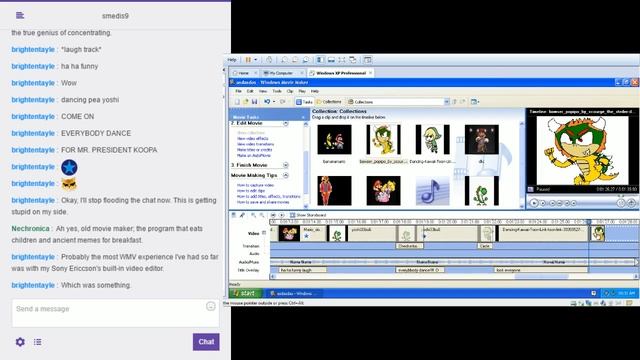640x360 pixels.
Task: Select the Bananamario clip thumbnail
Action: pyautogui.click(x=334, y=140)
